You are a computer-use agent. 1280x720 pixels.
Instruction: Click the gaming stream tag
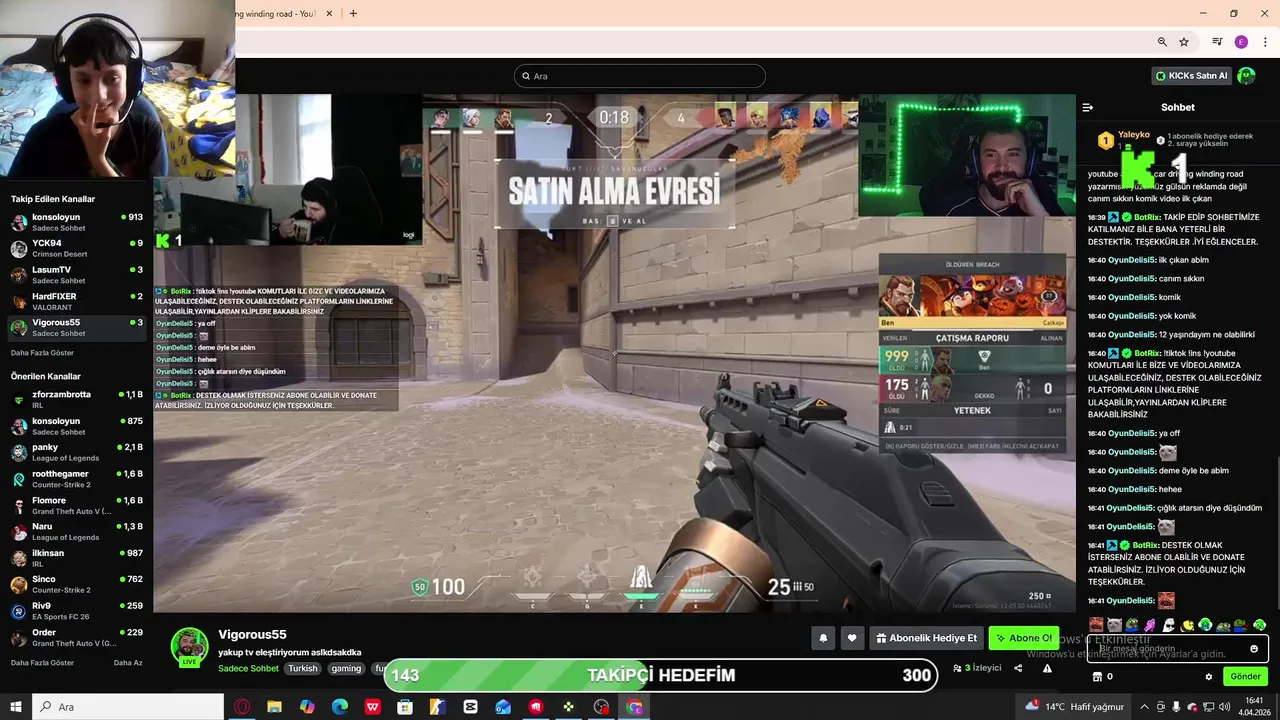click(x=347, y=669)
